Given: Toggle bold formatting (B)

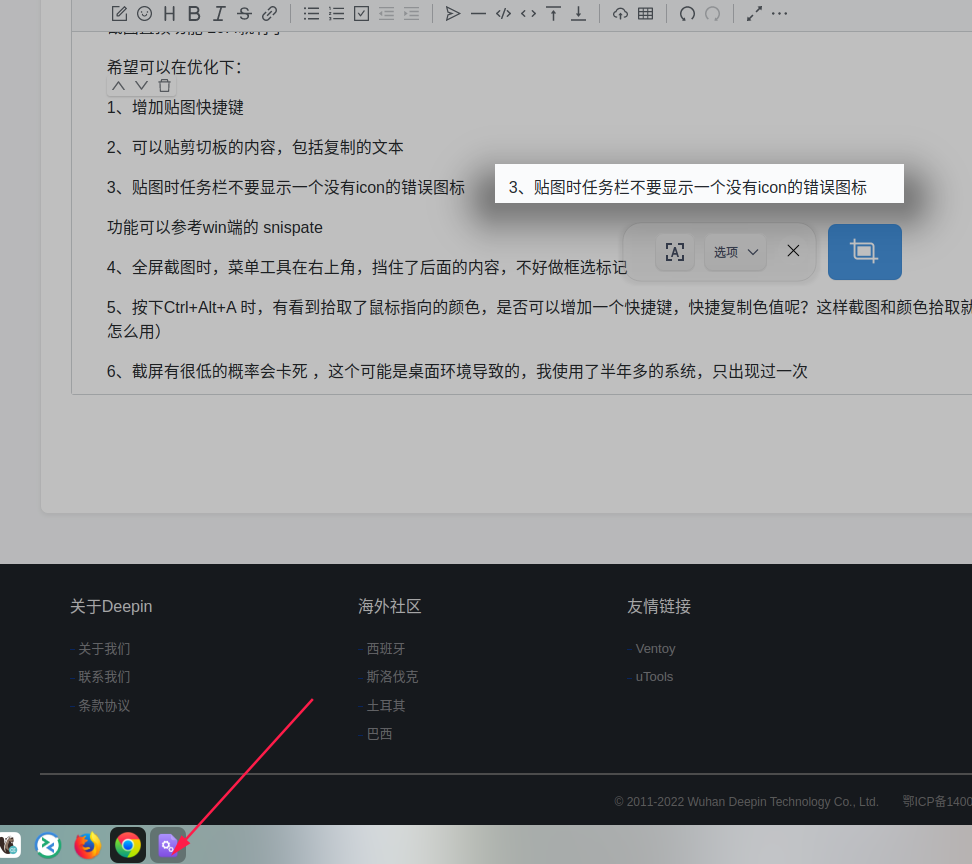Looking at the screenshot, I should (x=194, y=13).
